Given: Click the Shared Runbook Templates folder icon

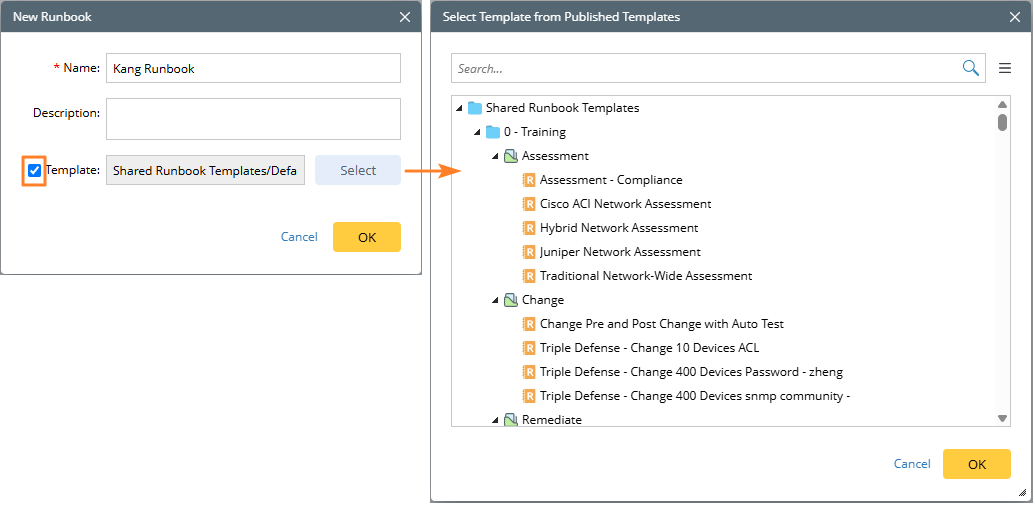Looking at the screenshot, I should [475, 108].
